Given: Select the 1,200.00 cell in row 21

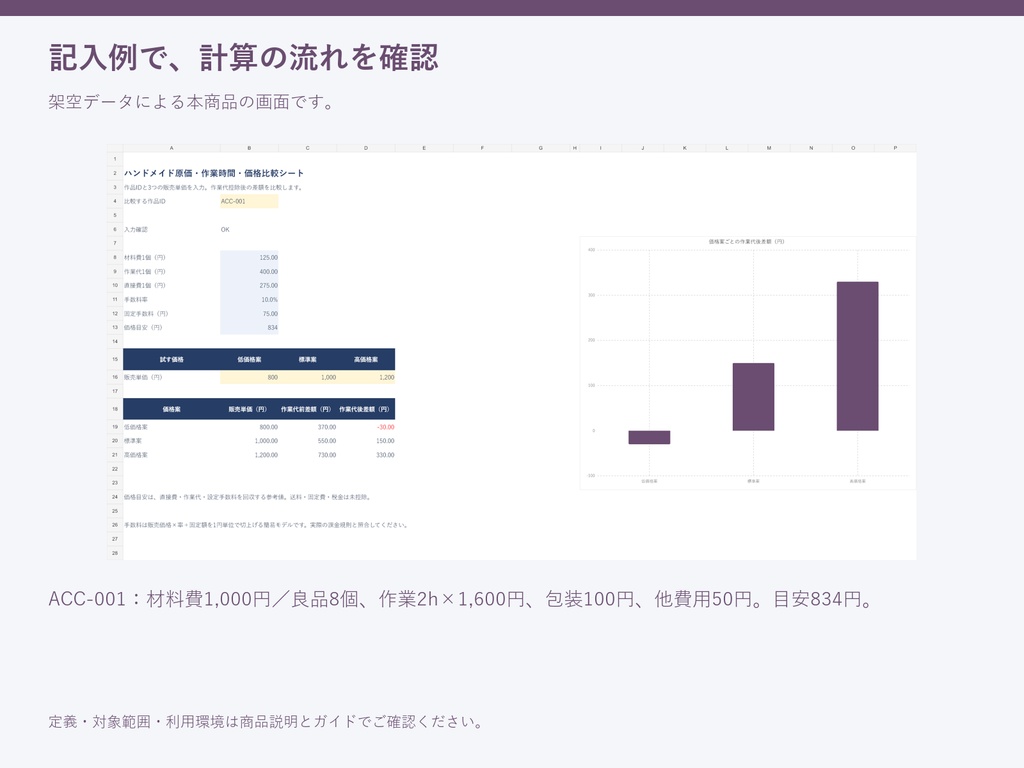Looking at the screenshot, I should tap(249, 455).
